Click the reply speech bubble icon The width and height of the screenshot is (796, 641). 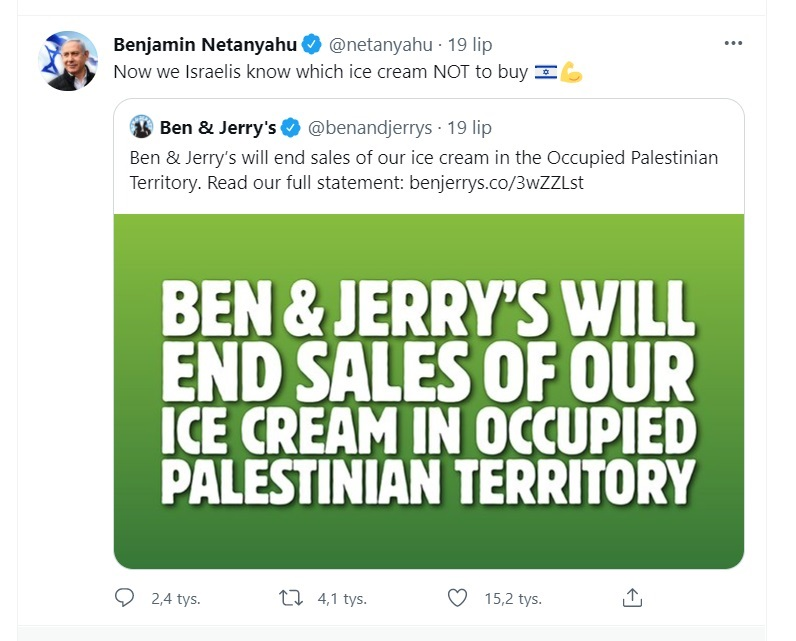125,599
